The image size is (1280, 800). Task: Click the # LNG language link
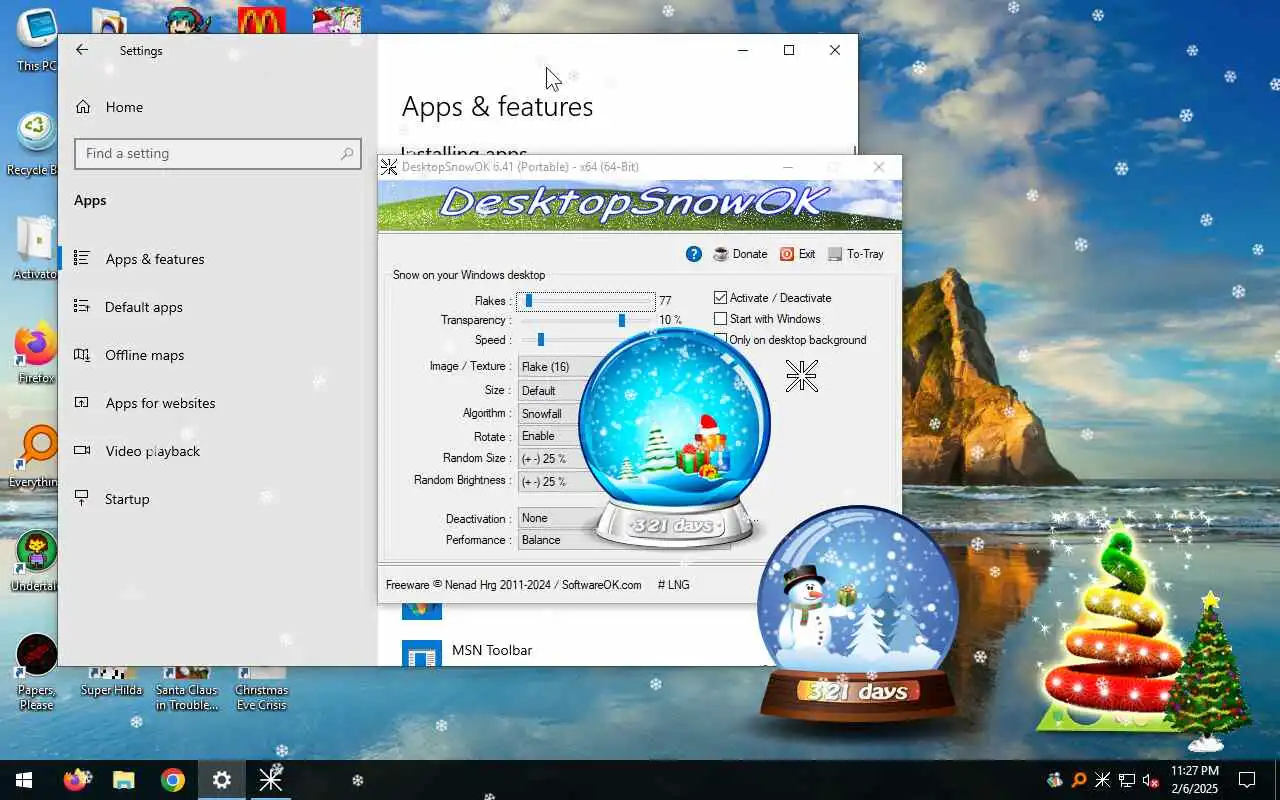click(x=673, y=585)
